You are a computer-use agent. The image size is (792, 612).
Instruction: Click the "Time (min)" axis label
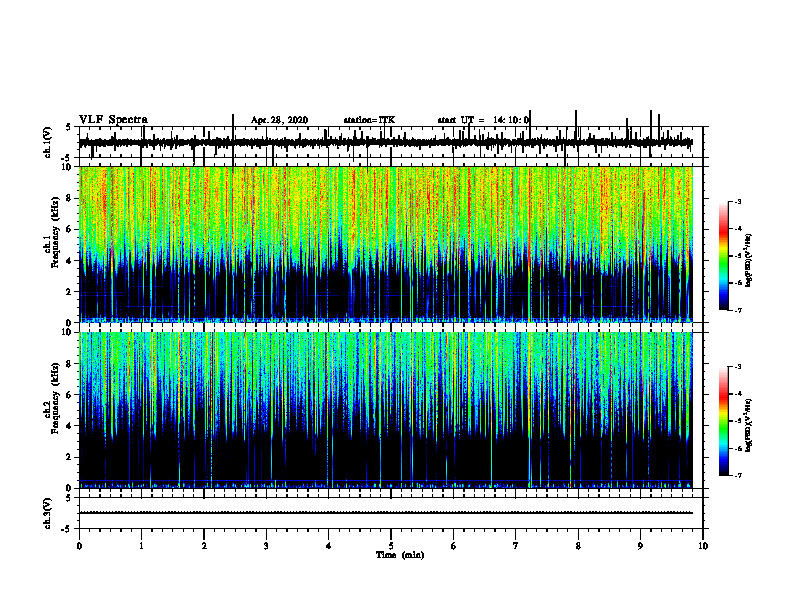pos(400,555)
